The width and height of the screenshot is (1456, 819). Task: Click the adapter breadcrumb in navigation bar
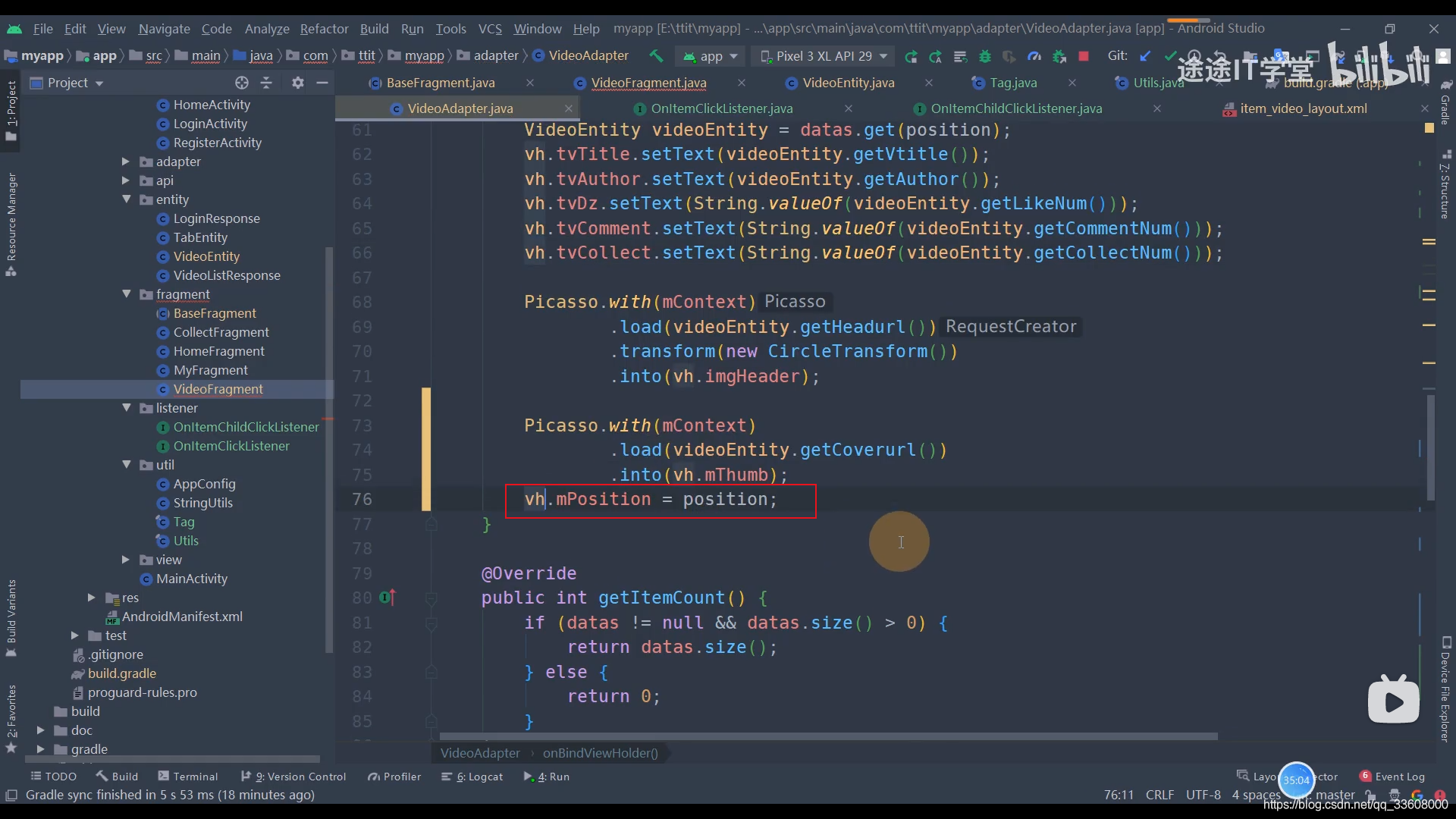pos(488,56)
